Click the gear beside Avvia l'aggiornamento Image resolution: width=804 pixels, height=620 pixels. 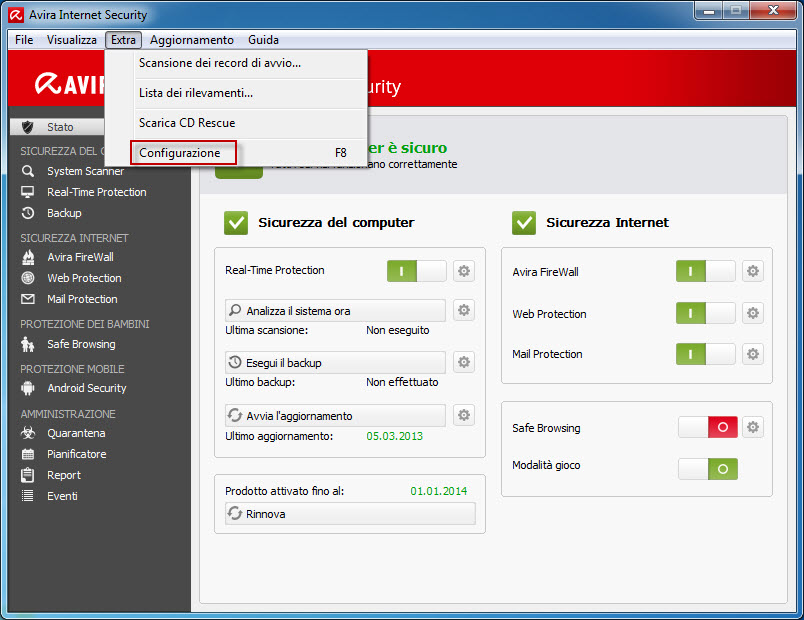[464, 415]
